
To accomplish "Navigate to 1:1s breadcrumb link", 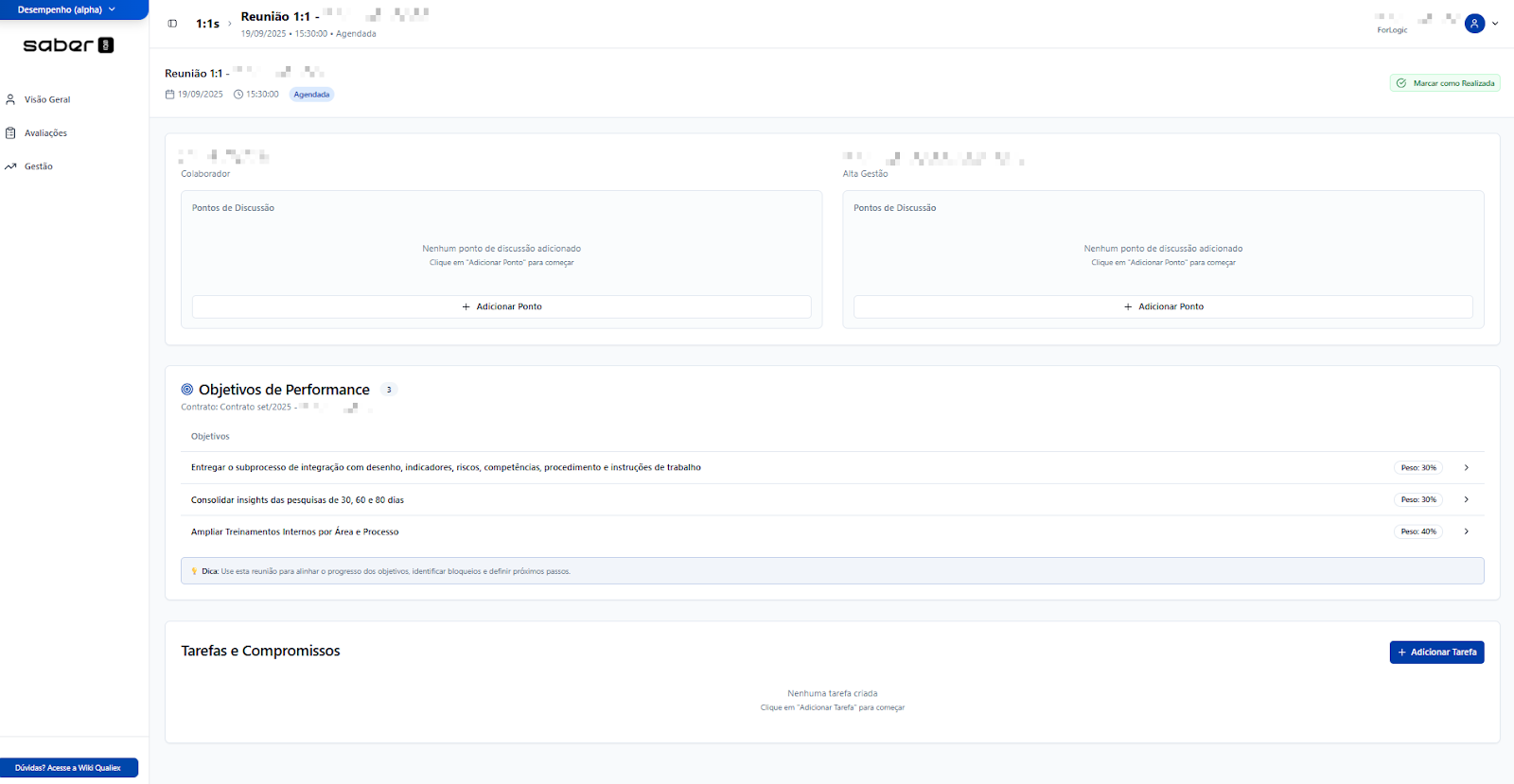I will pos(207,24).
